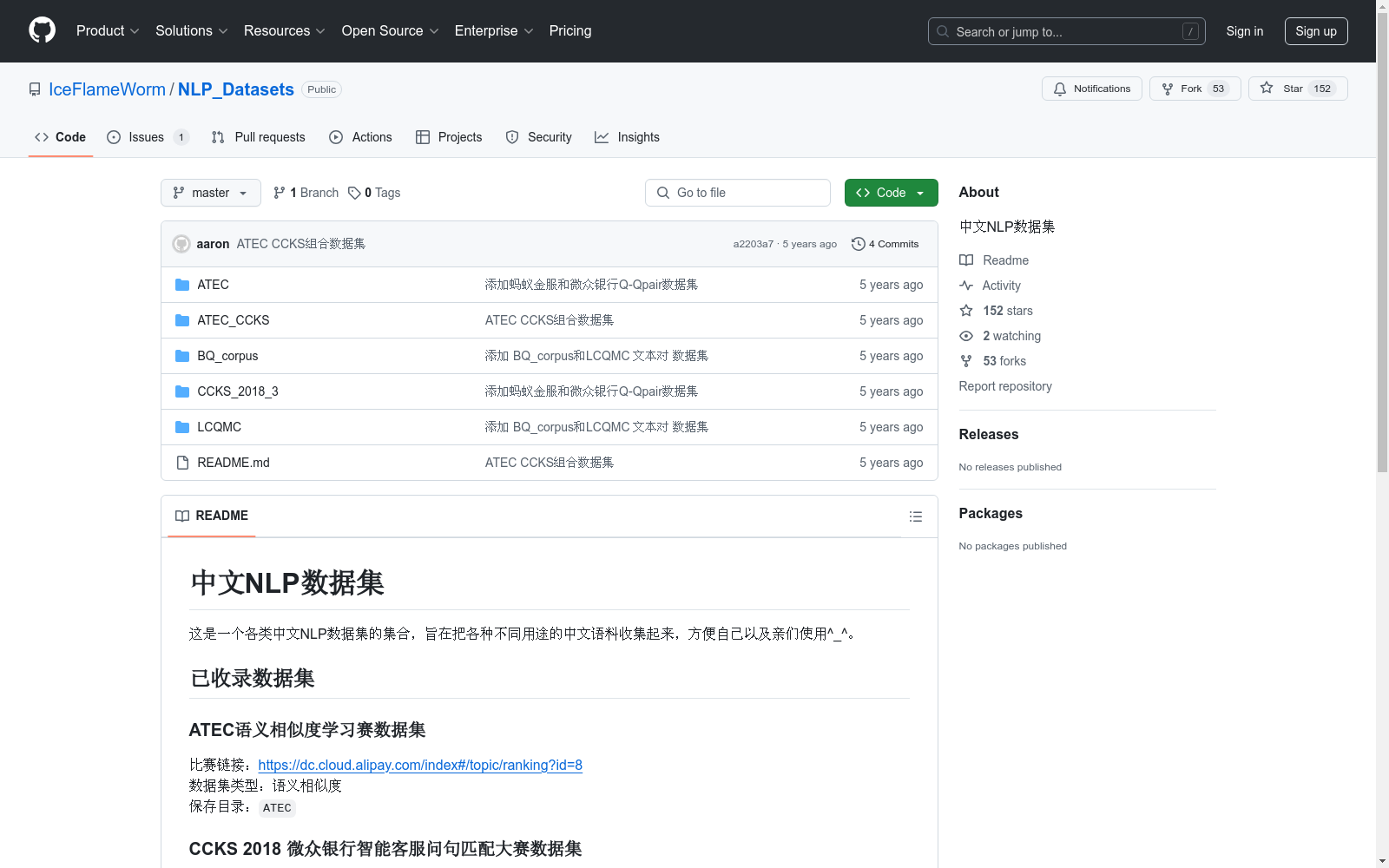The image size is (1389, 868).
Task: Switch to the Actions tab
Action: 361,137
